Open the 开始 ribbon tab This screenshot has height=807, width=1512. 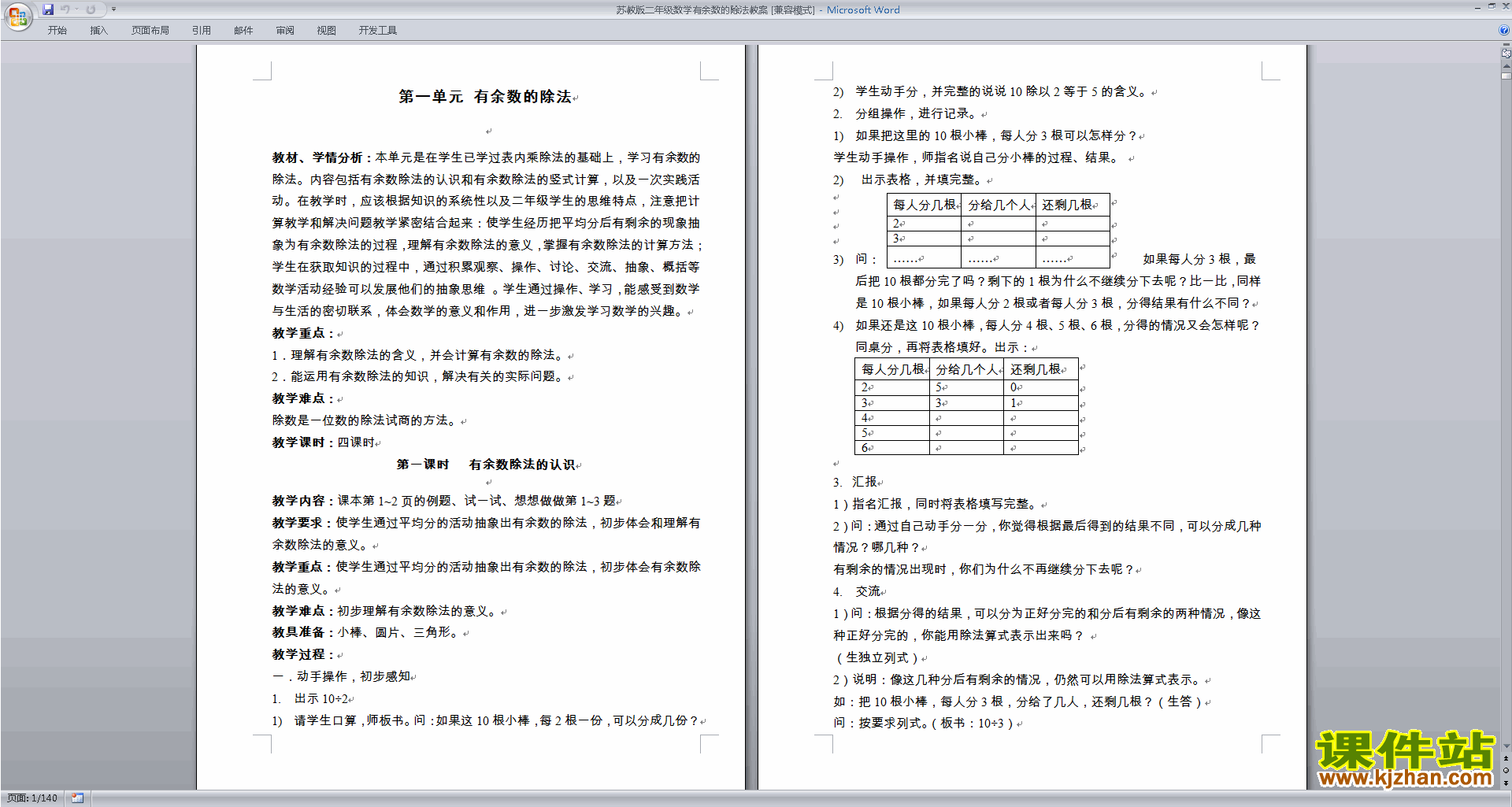(57, 31)
